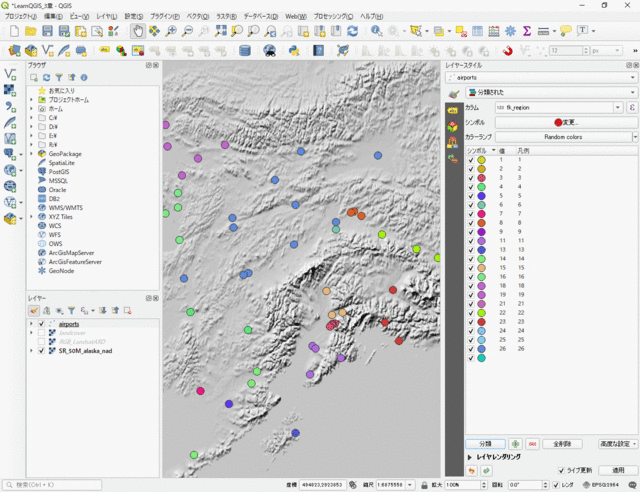Click the pink symbol swatch for value 7

coord(482,214)
